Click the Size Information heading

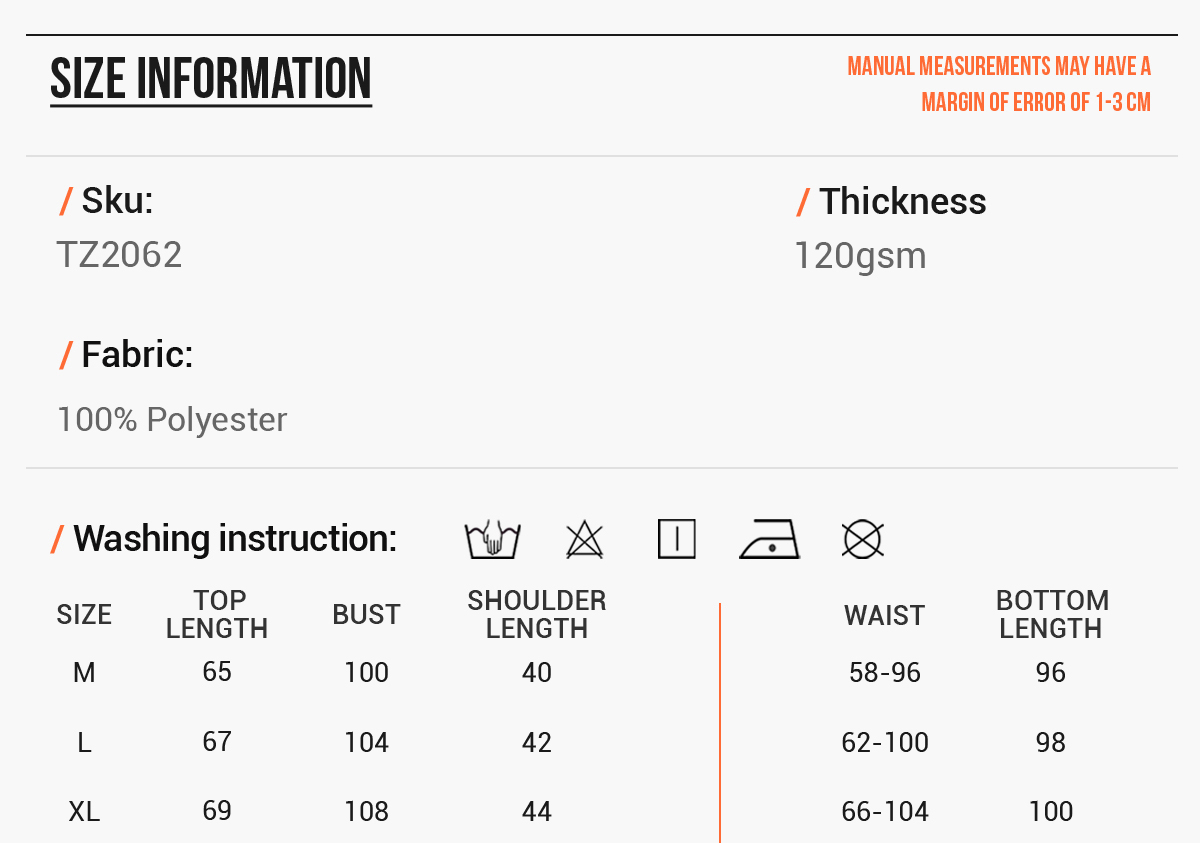point(211,80)
